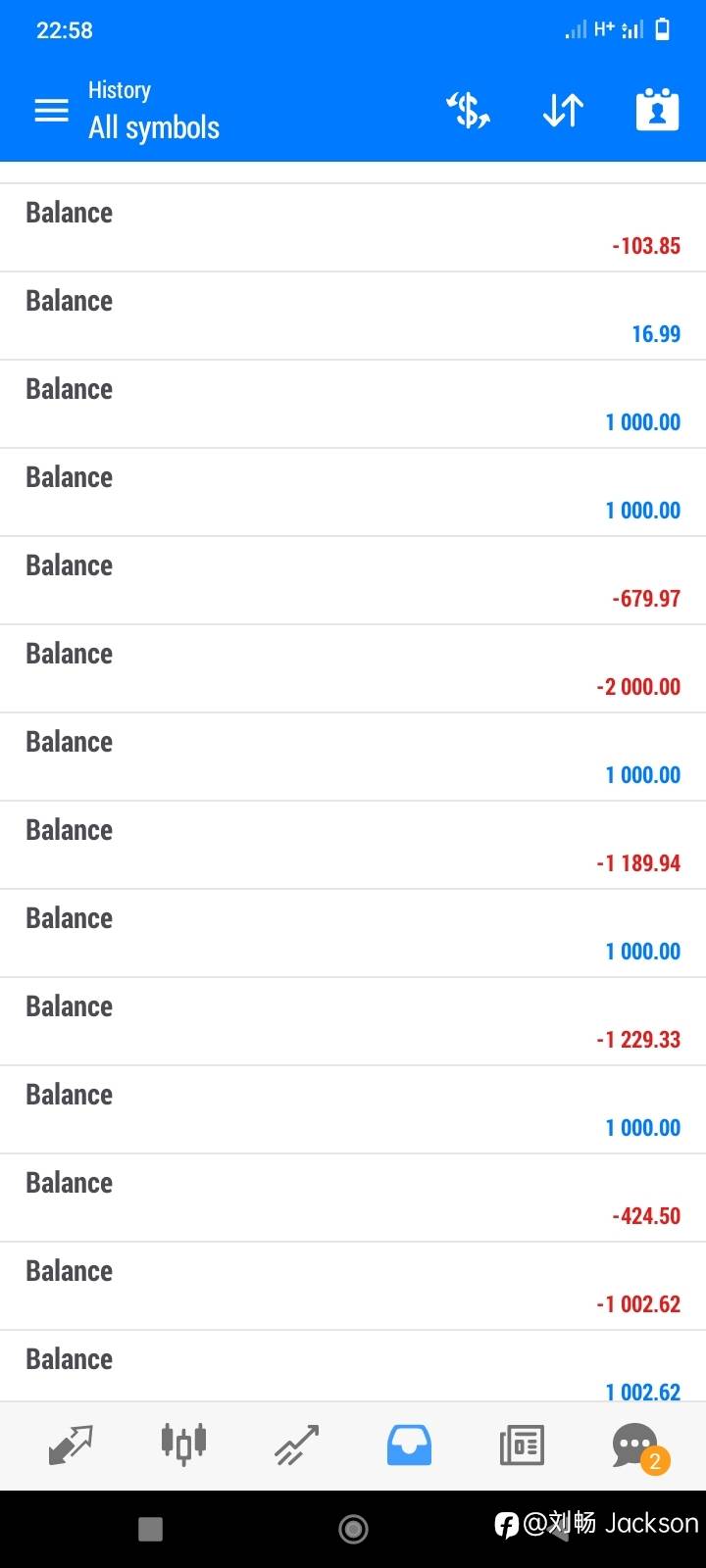The width and height of the screenshot is (706, 1568).
Task: Select the Balance entry of 16.99
Action: point(353,317)
